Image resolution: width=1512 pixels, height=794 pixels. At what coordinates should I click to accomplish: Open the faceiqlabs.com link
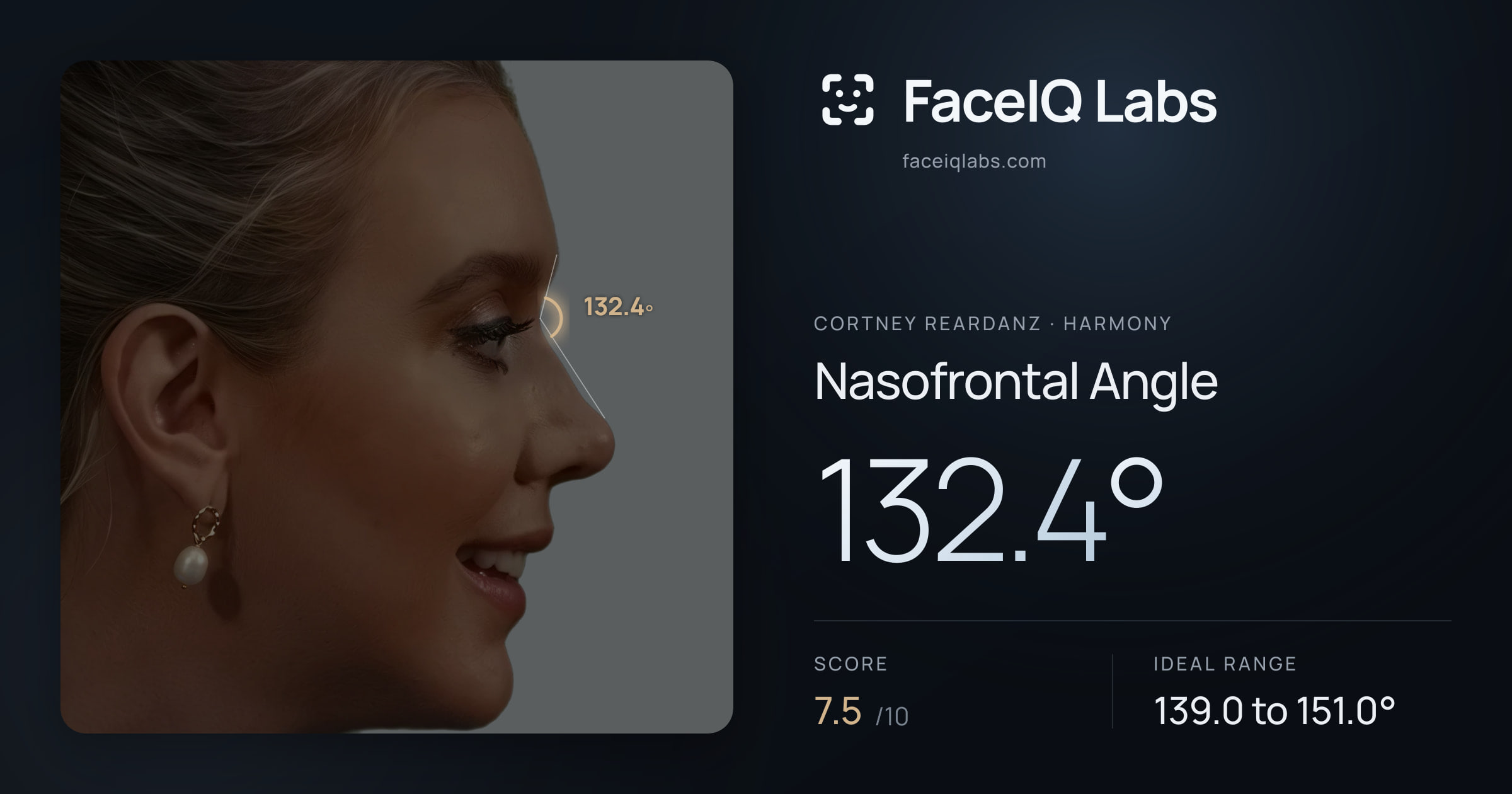coord(974,161)
